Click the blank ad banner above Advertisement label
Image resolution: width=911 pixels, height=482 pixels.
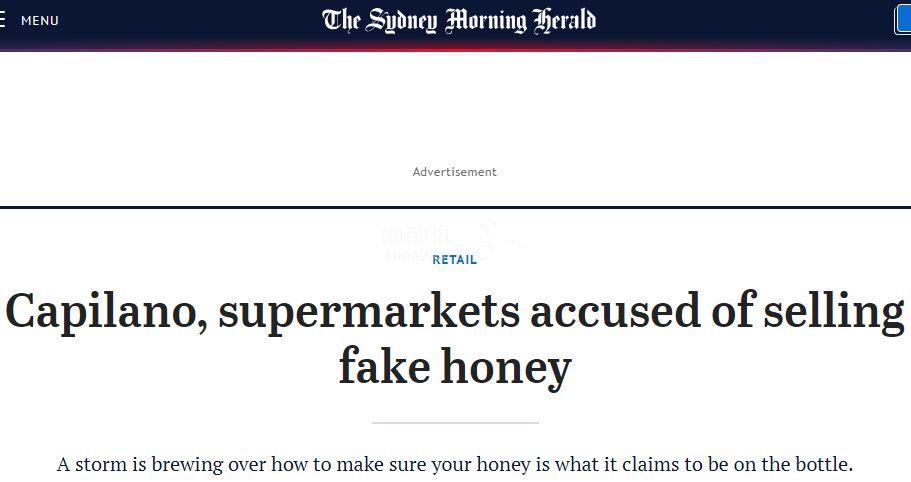(455, 108)
